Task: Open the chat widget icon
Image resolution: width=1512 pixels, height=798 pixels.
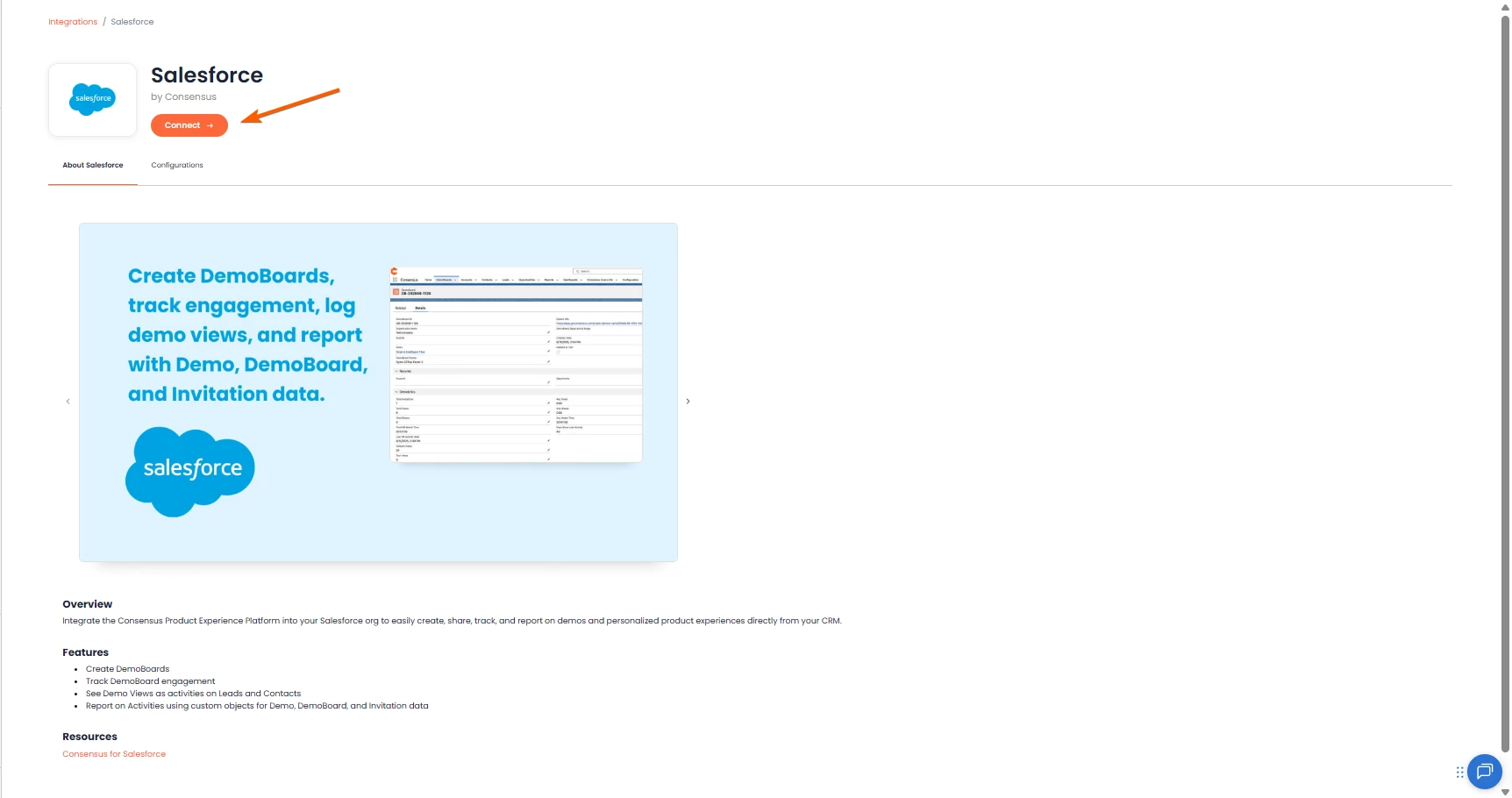Action: click(1484, 772)
